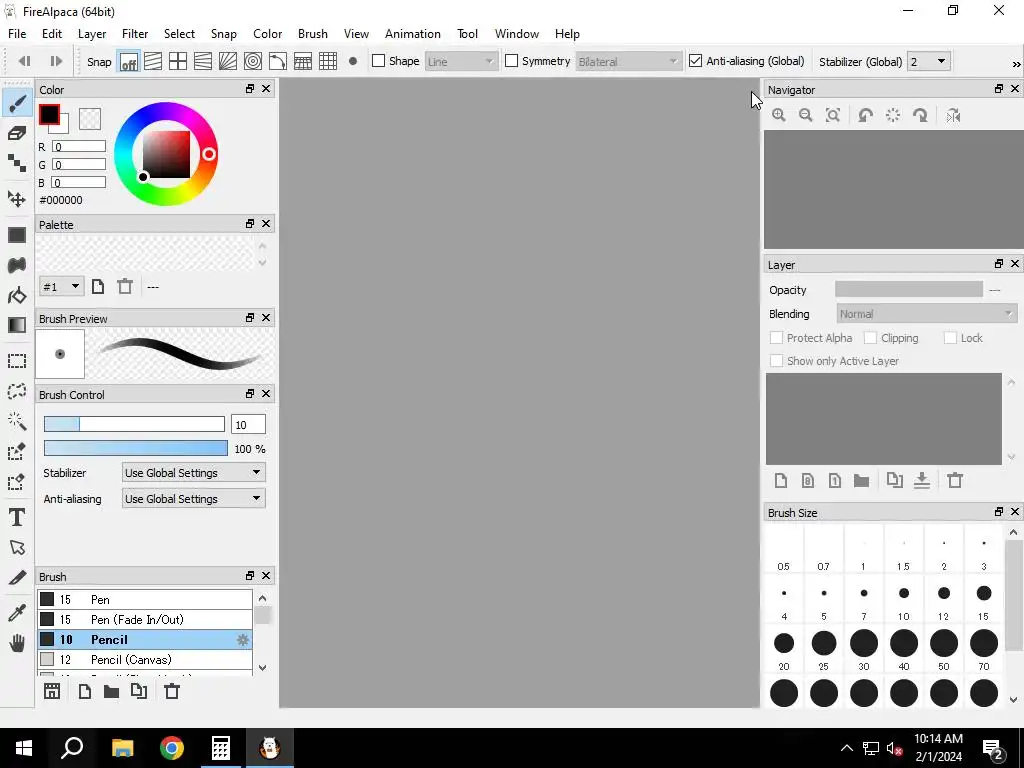Click the R color value field
The height and width of the screenshot is (768, 1024).
79,146
